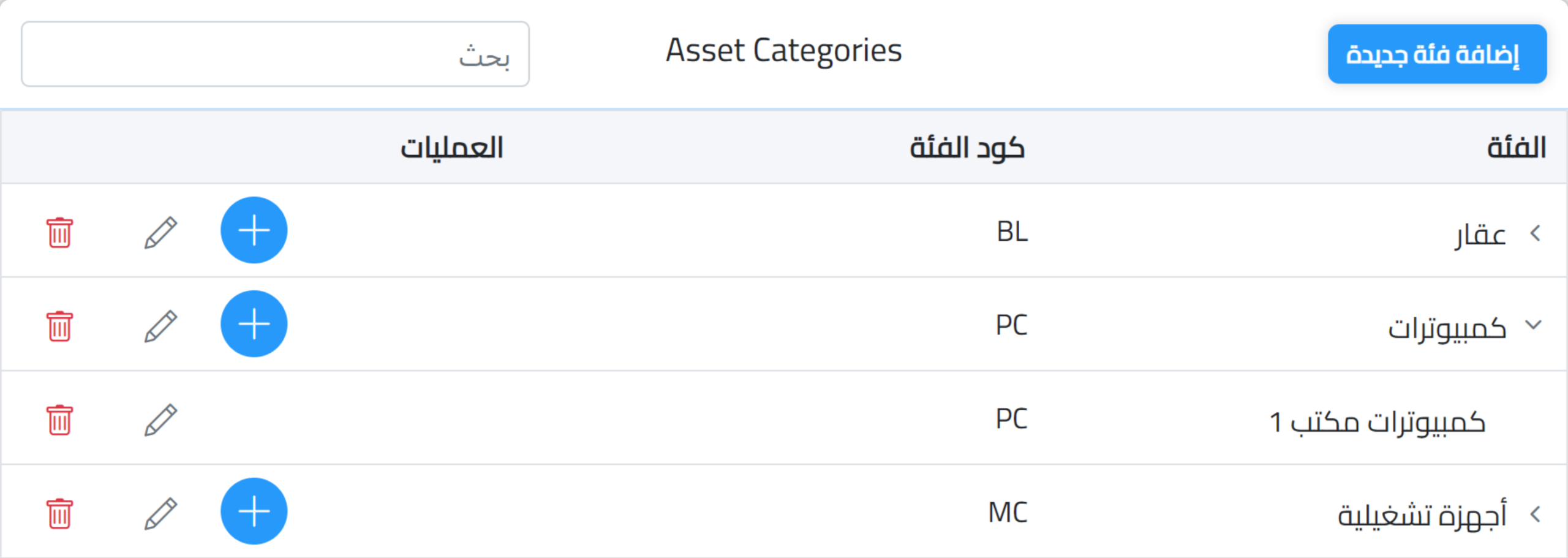Click the كود الفئة column header
Viewport: 1568px width, 558px height.
coord(967,148)
